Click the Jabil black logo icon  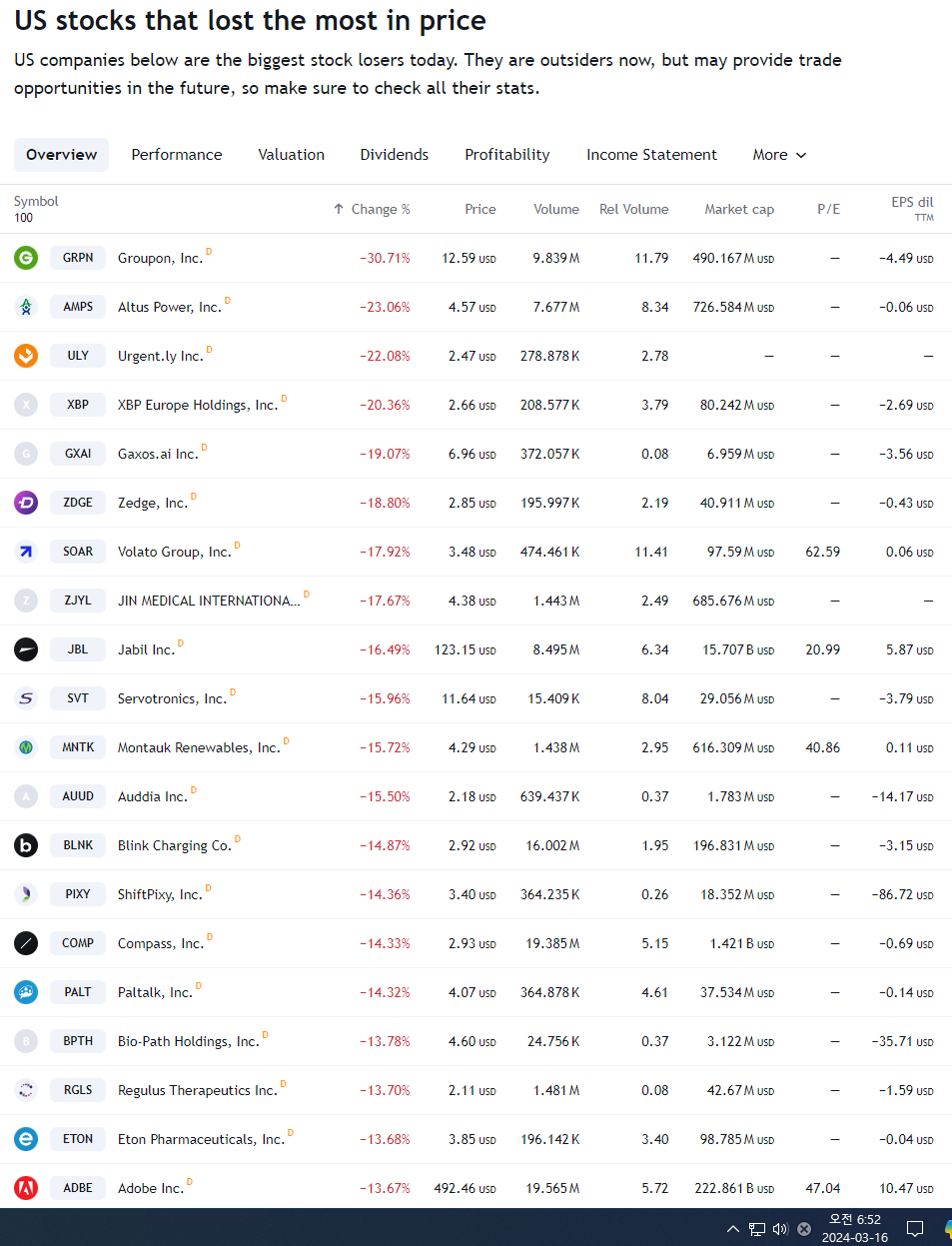click(x=26, y=649)
